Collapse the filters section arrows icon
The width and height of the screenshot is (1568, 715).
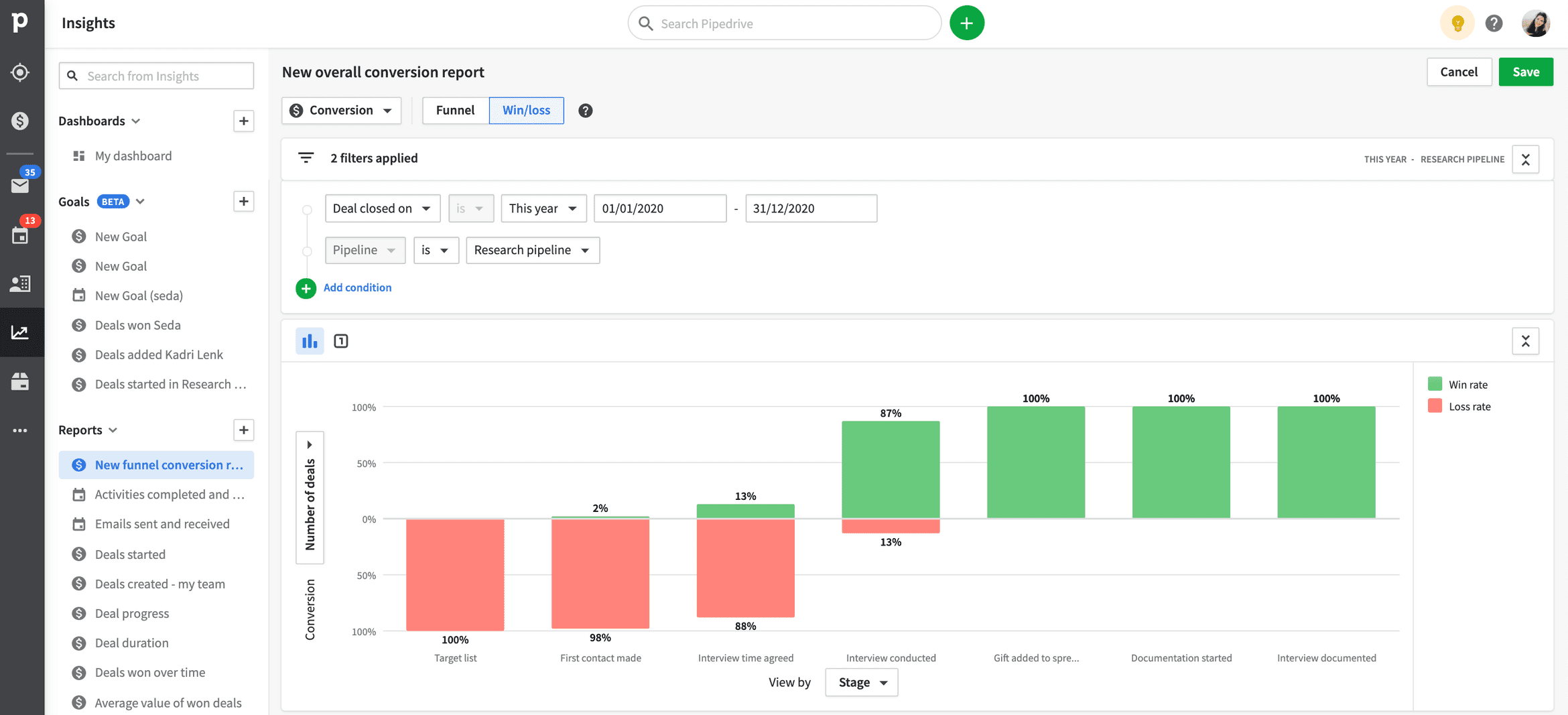[1525, 159]
